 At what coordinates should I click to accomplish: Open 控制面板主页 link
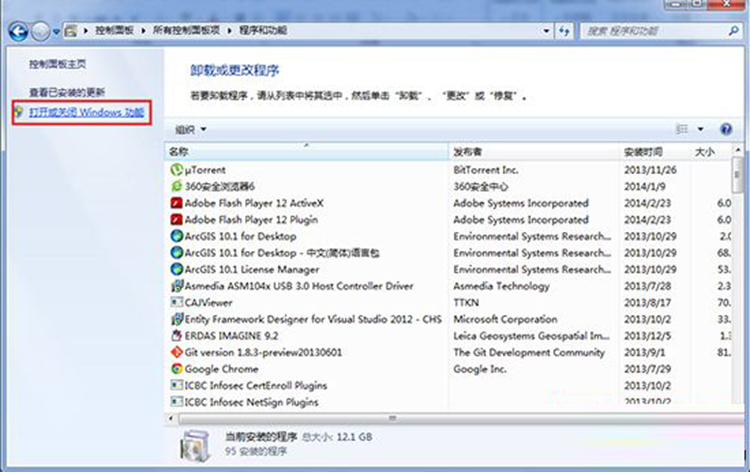[57, 64]
